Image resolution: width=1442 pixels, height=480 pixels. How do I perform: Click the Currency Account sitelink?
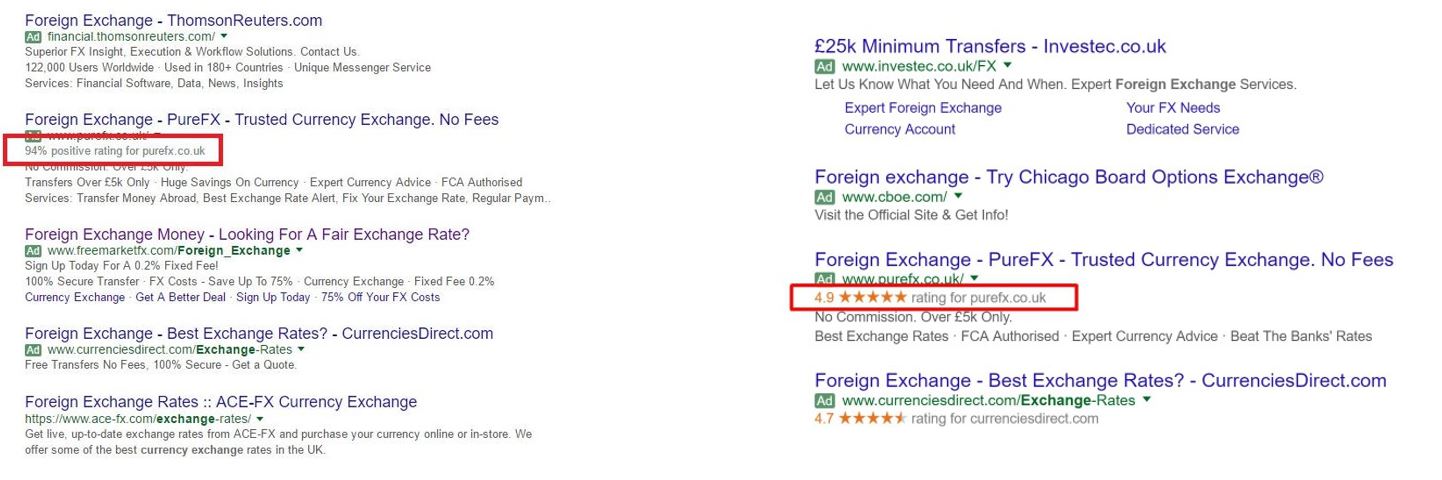coord(900,129)
